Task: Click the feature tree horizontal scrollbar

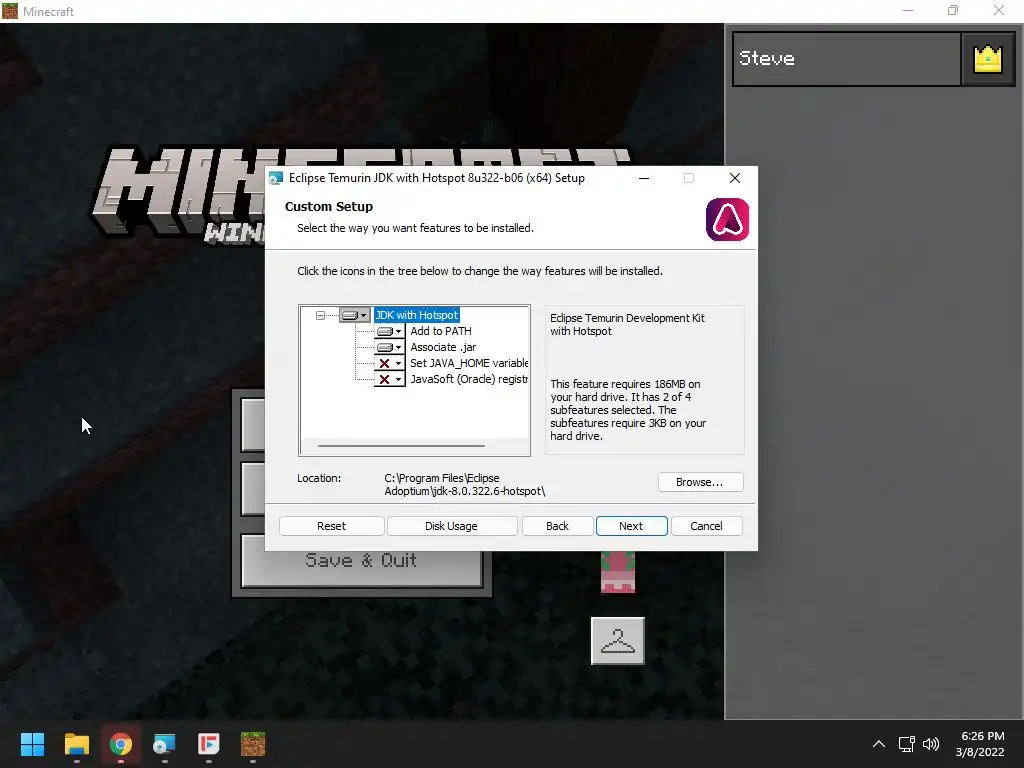Action: (401, 446)
